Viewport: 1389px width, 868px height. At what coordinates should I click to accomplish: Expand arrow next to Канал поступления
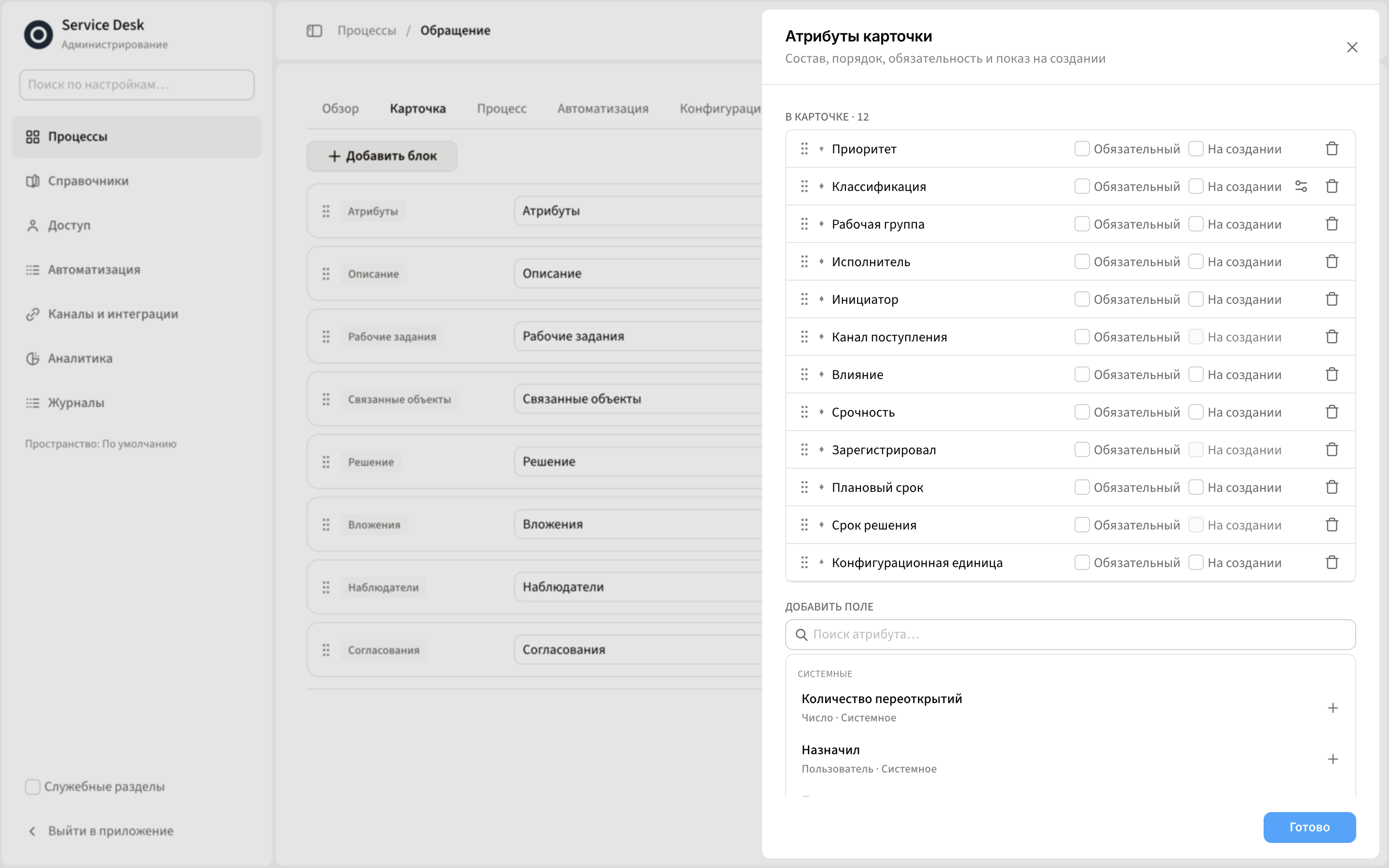(x=821, y=337)
